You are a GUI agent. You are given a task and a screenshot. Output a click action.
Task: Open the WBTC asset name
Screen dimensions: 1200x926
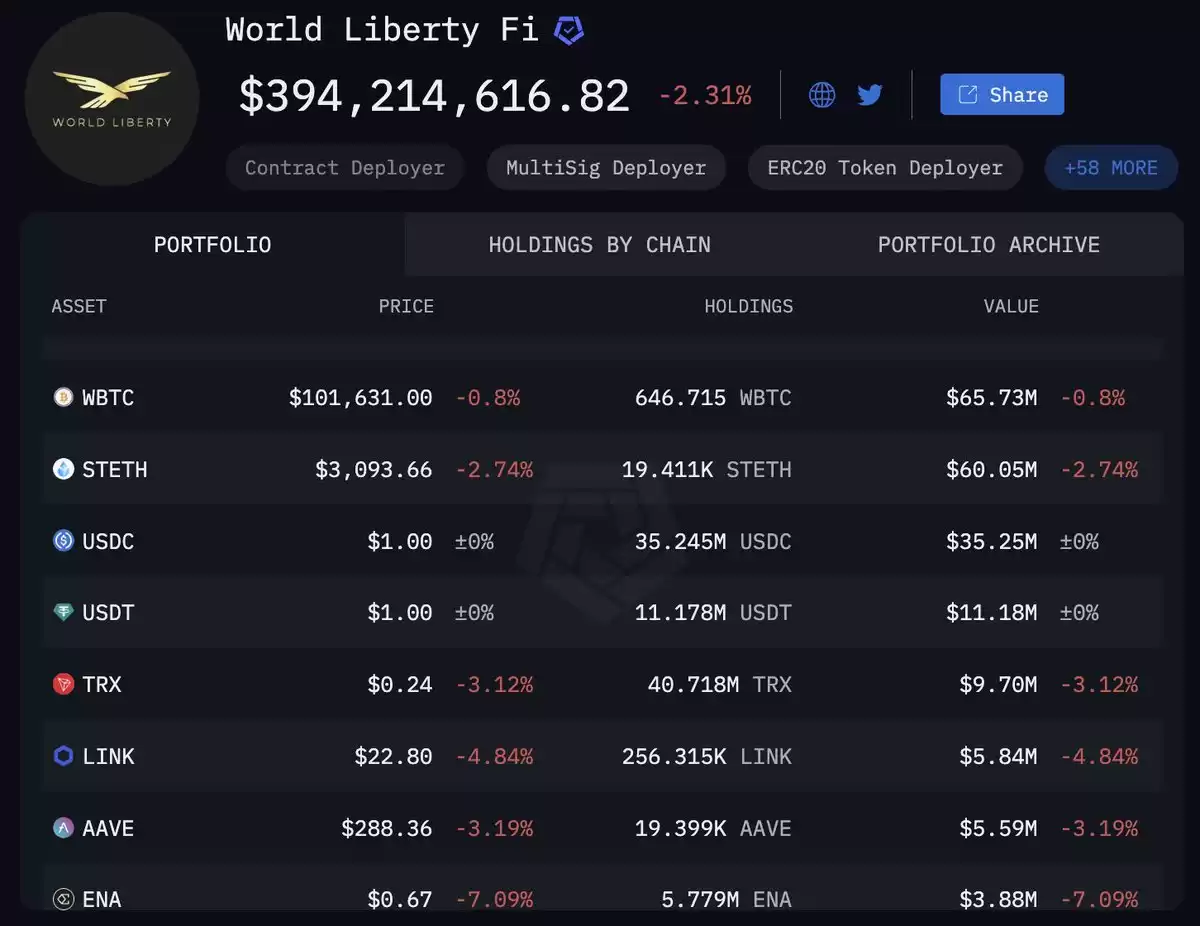(x=108, y=397)
